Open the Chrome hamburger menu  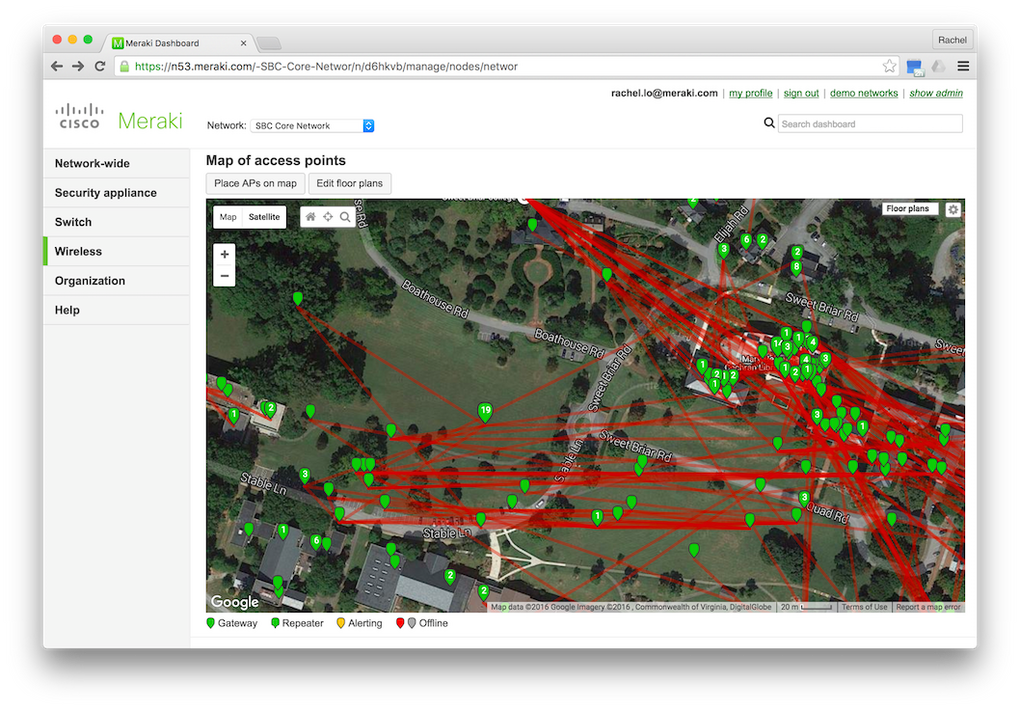point(963,67)
